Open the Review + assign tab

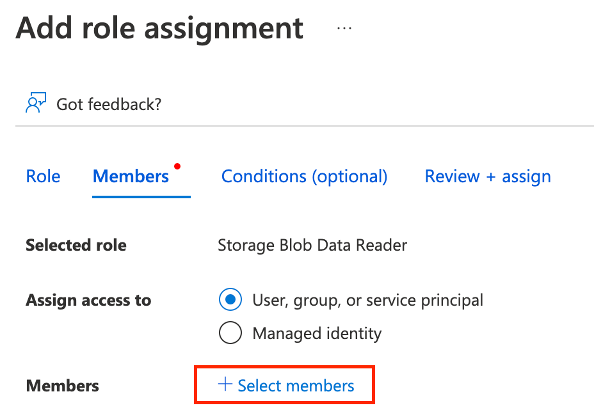coord(488,177)
